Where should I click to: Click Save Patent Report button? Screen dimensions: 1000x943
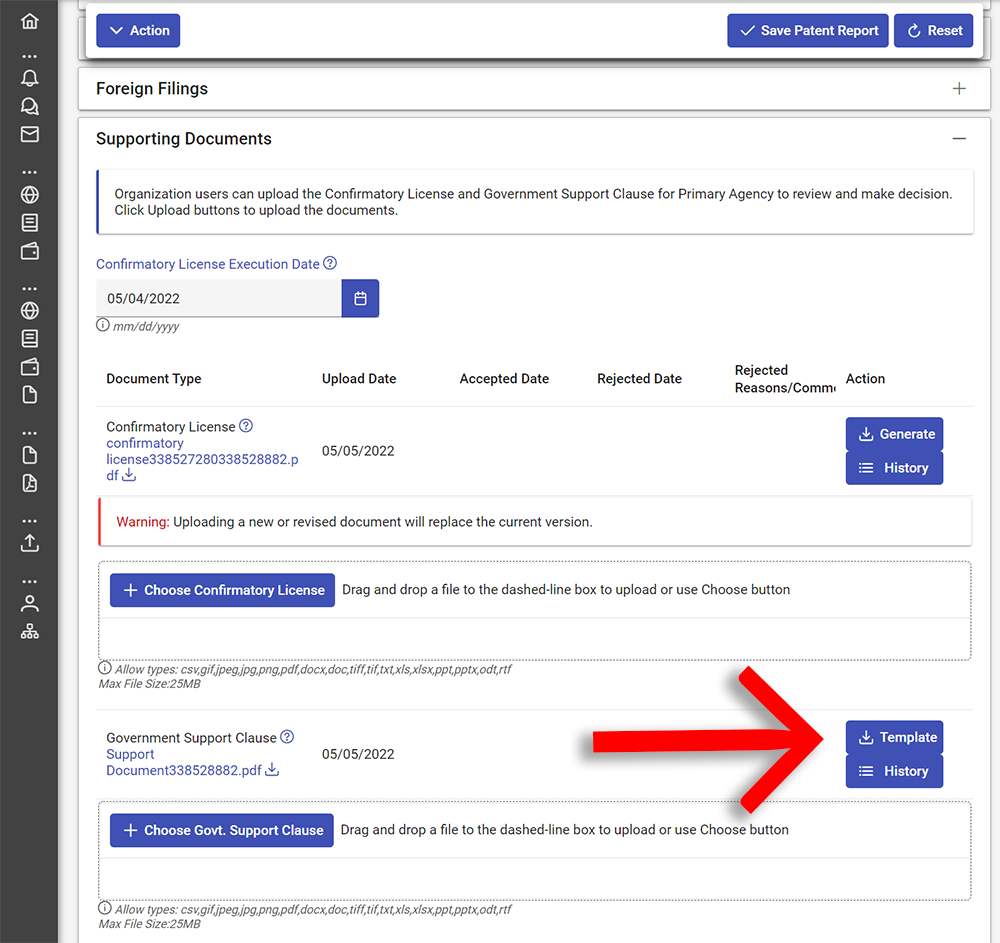tap(807, 31)
